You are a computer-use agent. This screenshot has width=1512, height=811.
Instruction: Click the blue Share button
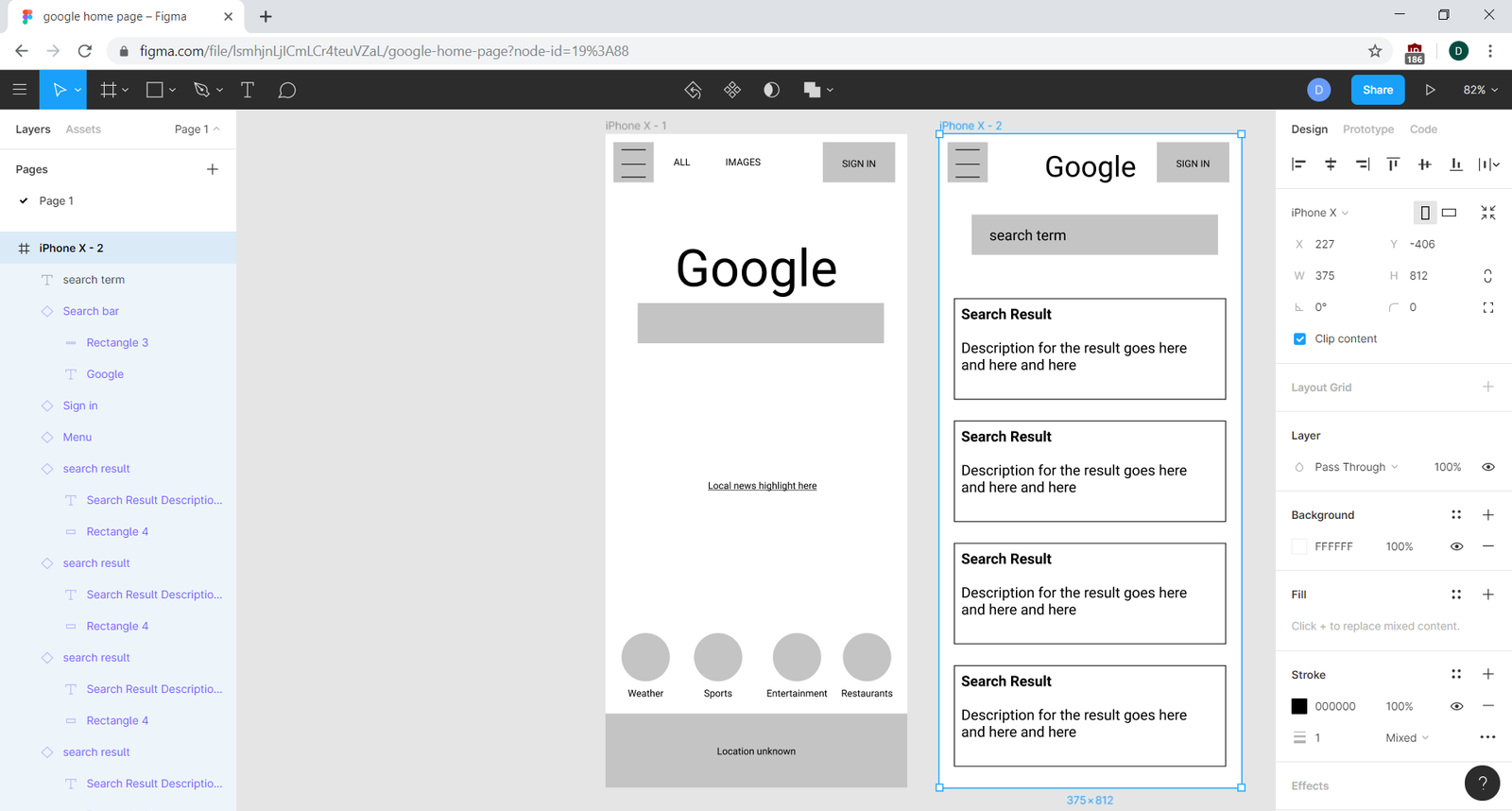point(1377,90)
